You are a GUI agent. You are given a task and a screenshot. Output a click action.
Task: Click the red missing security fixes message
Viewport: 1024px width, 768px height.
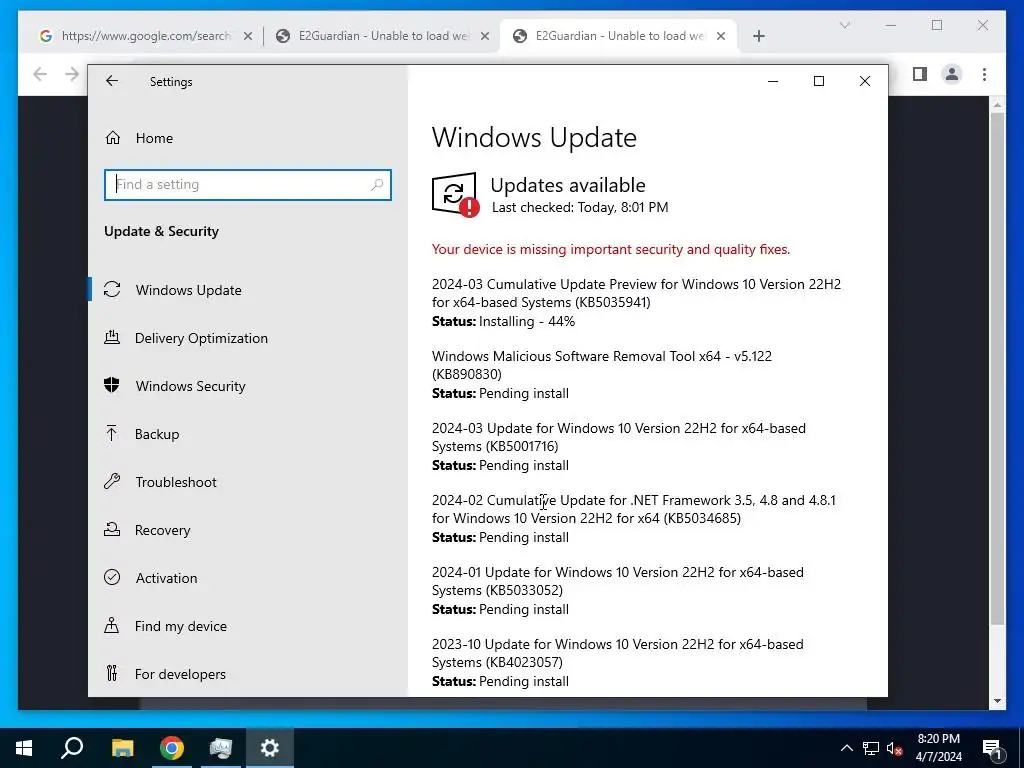coord(611,249)
